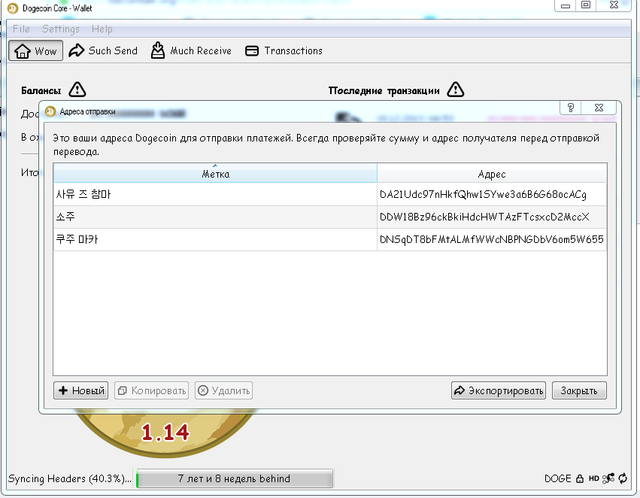
Task: Open the File menu
Action: pyautogui.click(x=21, y=29)
